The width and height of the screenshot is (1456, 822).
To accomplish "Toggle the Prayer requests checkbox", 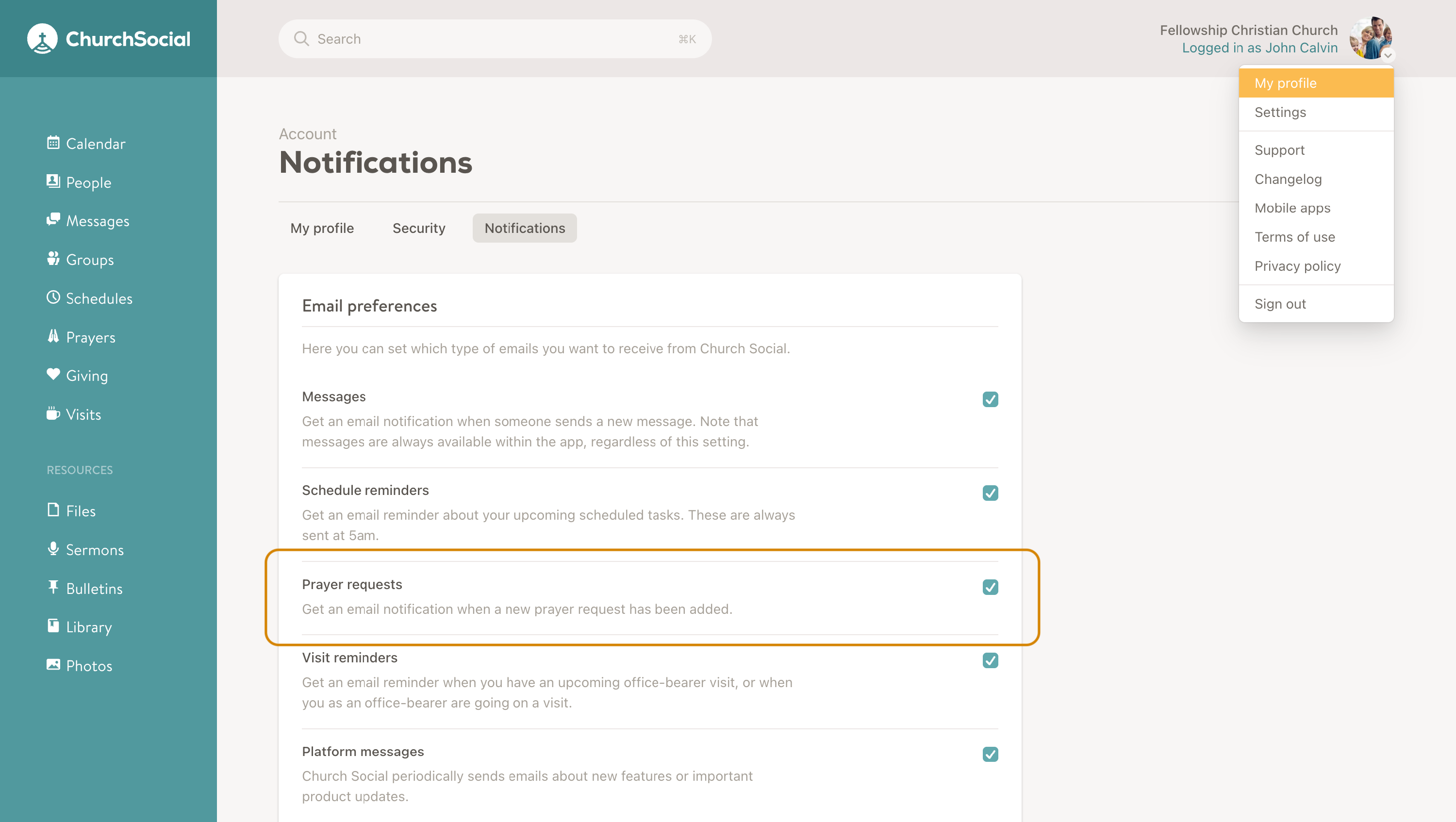I will [990, 587].
